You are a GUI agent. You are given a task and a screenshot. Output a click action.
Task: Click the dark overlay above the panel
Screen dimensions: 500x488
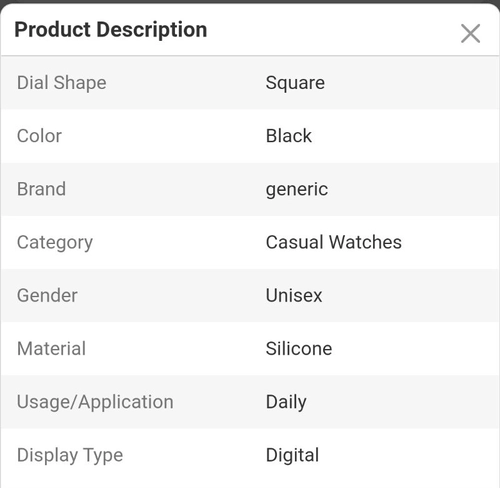(x=250, y=1)
